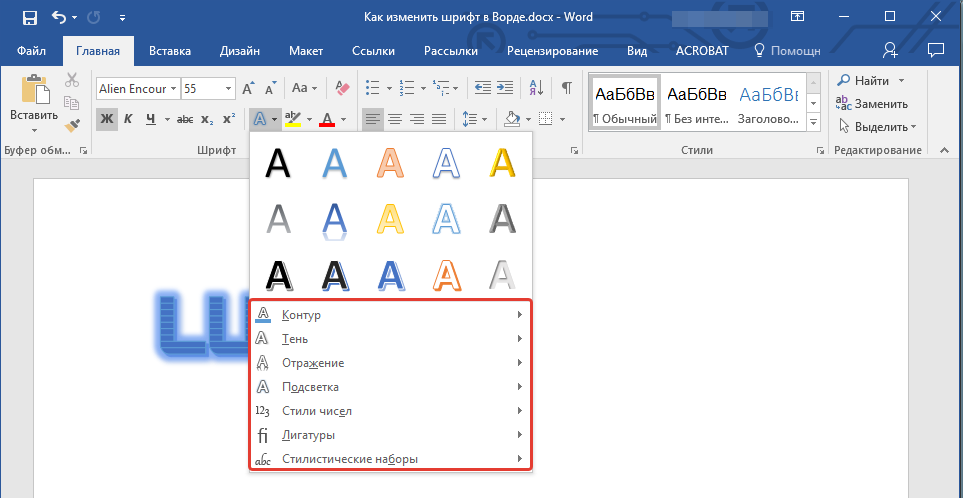Image resolution: width=963 pixels, height=498 pixels.
Task: Open the Вставка ribbon tab
Action: point(170,50)
